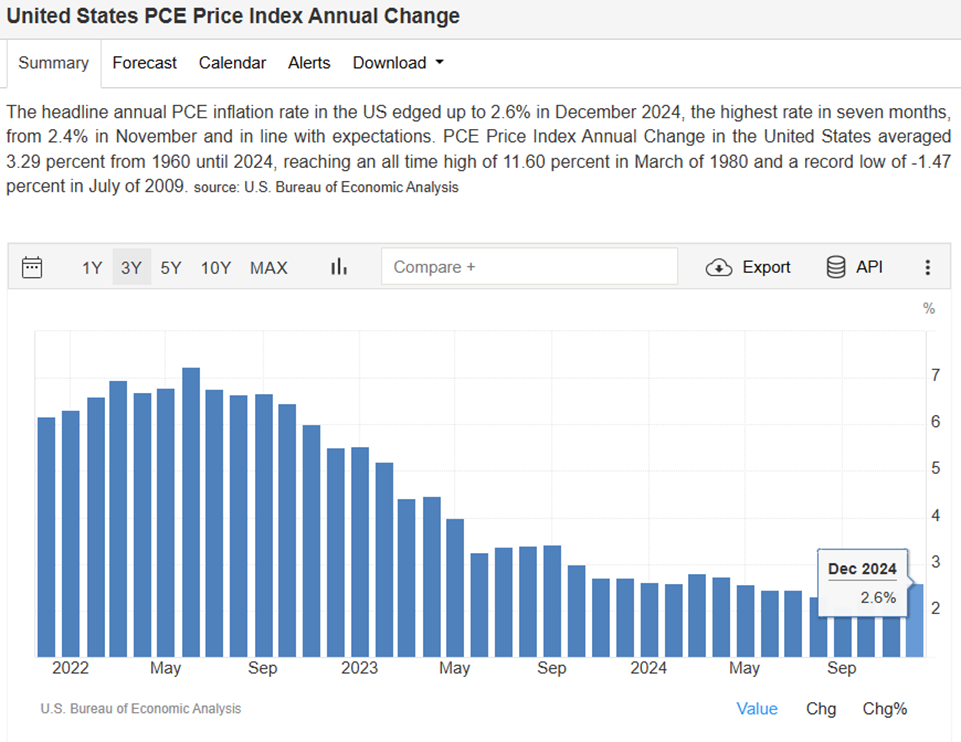Viewport: 961px width, 742px height.
Task: Apply the 10Y time range
Action: (215, 267)
